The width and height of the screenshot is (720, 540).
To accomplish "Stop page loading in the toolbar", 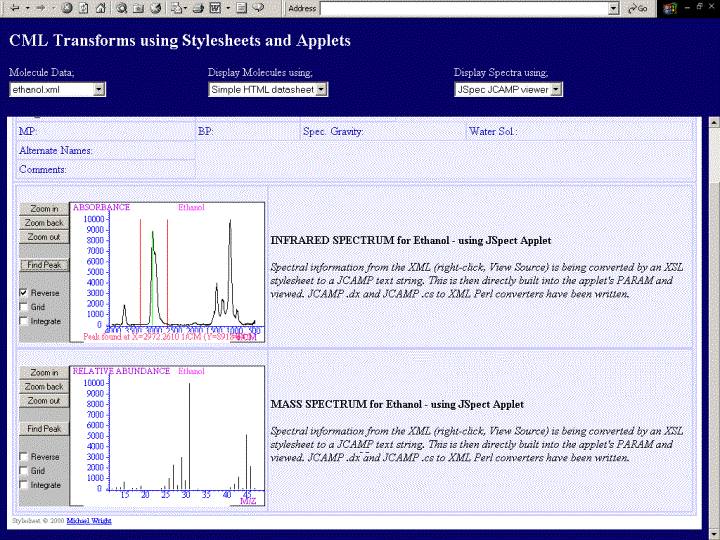I will [x=67, y=8].
